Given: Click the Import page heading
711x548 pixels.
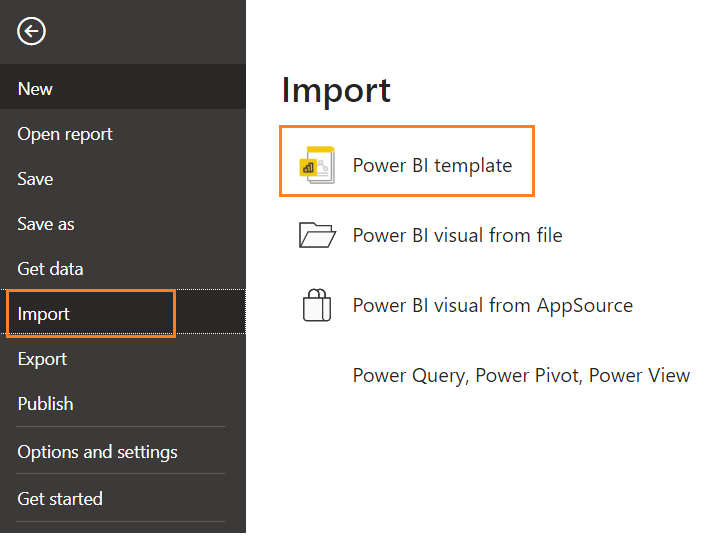Looking at the screenshot, I should coord(336,90).
